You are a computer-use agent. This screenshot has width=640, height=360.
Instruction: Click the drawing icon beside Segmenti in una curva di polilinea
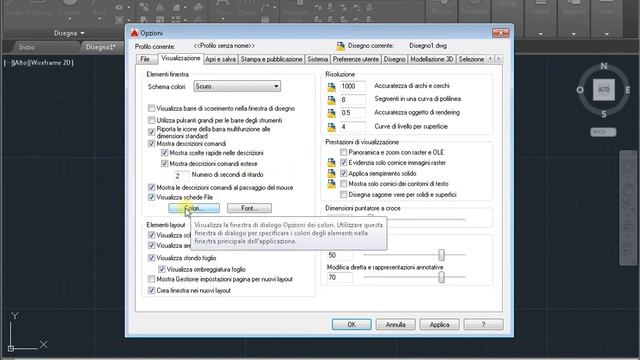coord(331,100)
